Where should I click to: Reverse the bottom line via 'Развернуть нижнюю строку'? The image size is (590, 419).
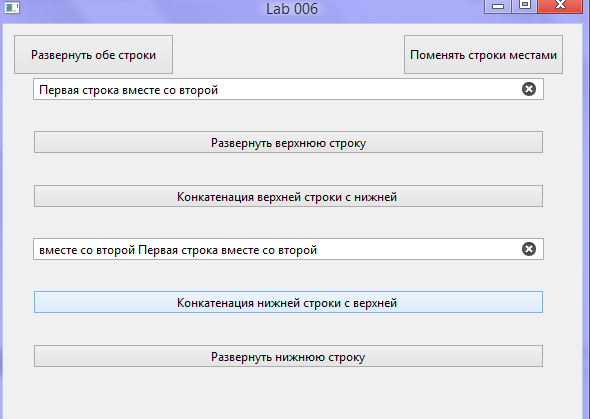click(288, 356)
